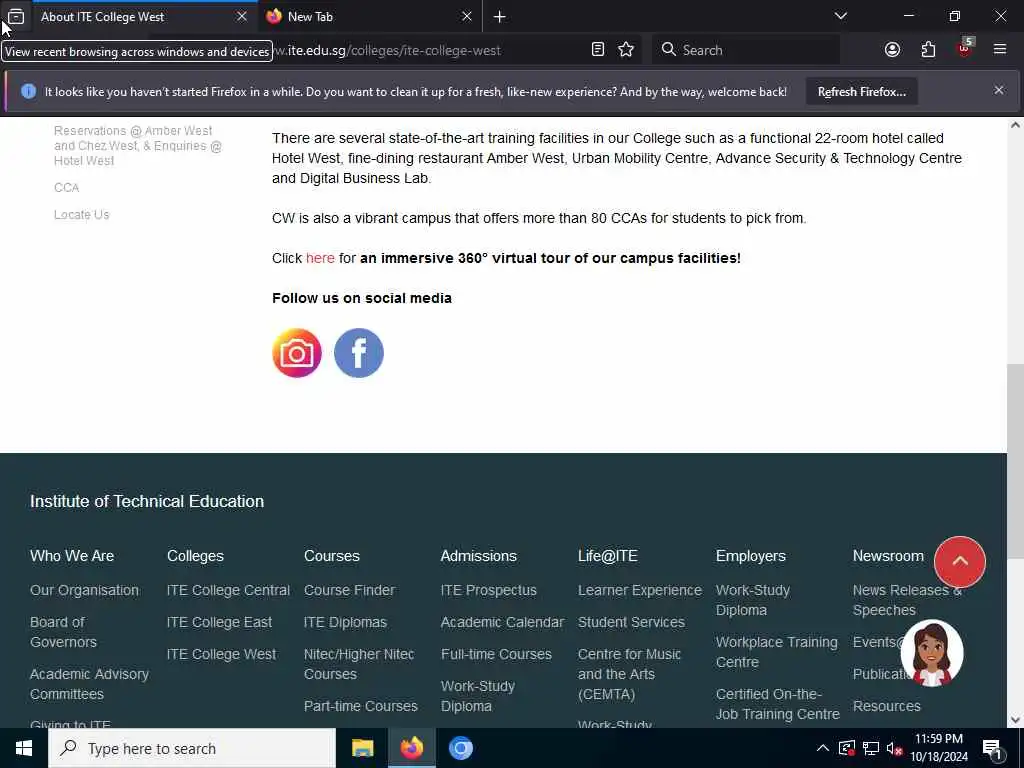Open ITE College East footer link
Image resolution: width=1024 pixels, height=768 pixels.
219,622
